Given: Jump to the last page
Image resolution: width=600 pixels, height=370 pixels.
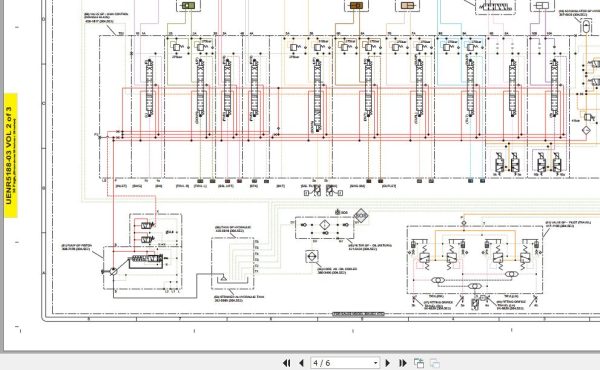Looking at the screenshot, I should coord(403,363).
